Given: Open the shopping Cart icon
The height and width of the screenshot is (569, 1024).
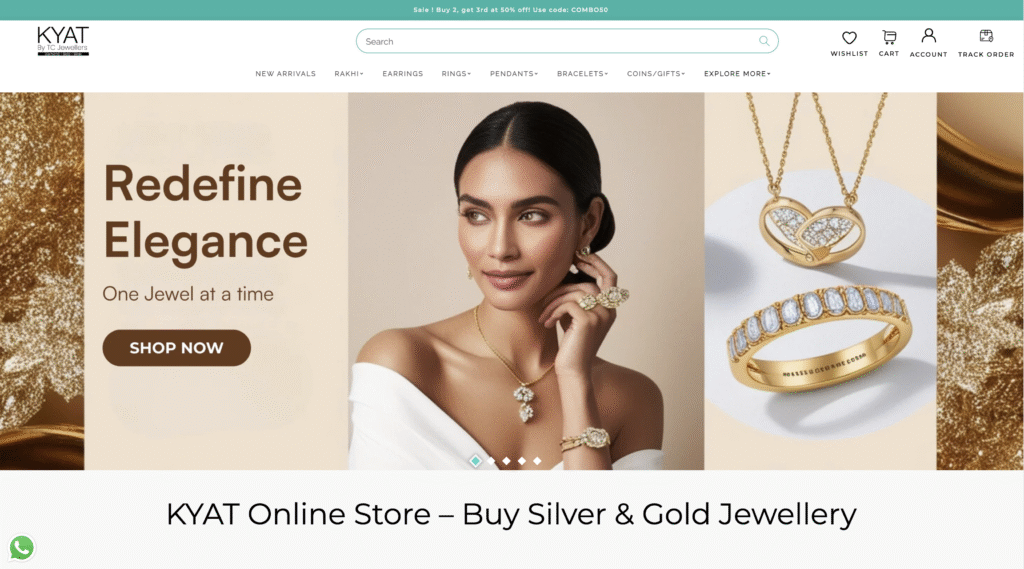Looking at the screenshot, I should click(889, 37).
